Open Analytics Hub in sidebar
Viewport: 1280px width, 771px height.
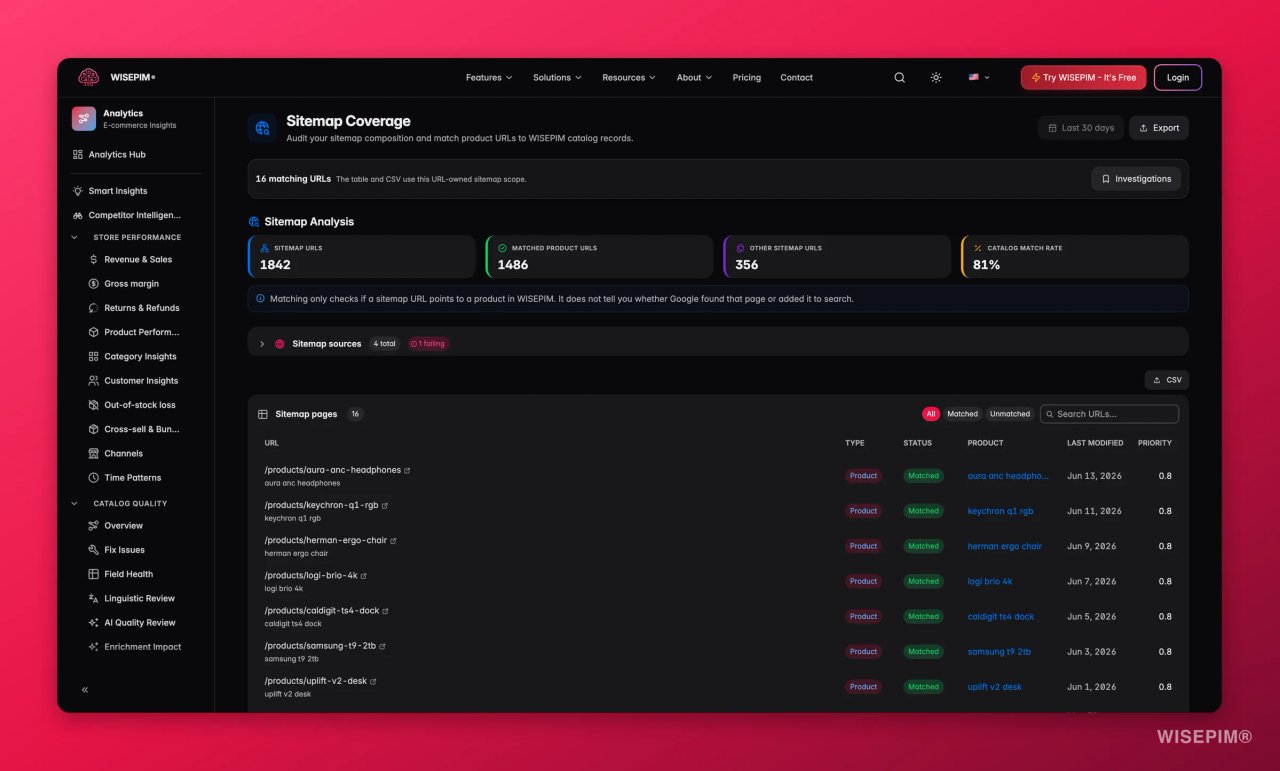click(109, 154)
